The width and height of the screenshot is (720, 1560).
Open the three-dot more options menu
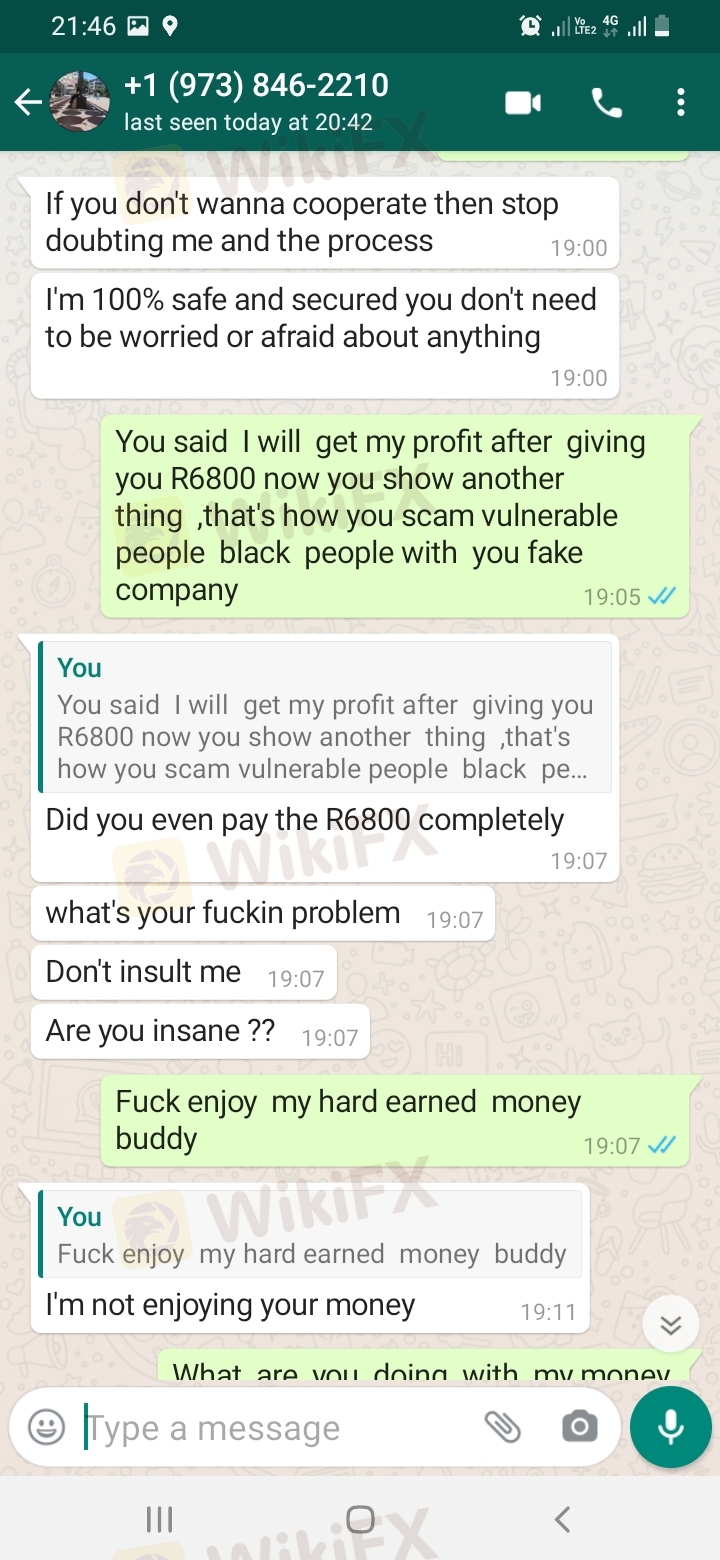tap(681, 103)
